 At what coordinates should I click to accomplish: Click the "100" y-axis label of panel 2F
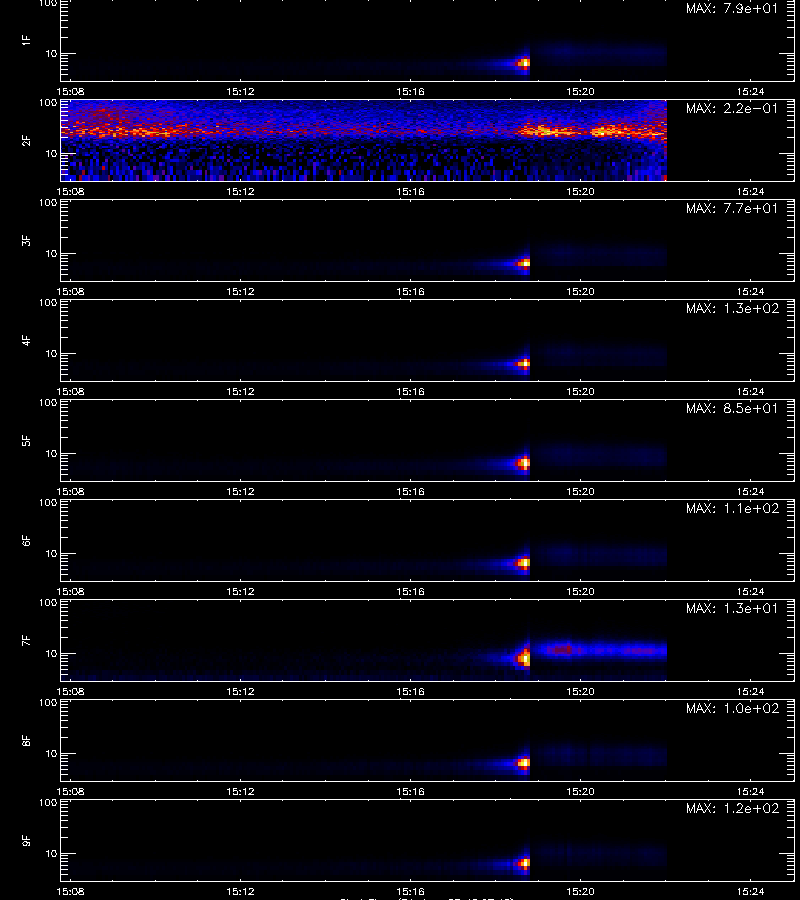pos(48,103)
